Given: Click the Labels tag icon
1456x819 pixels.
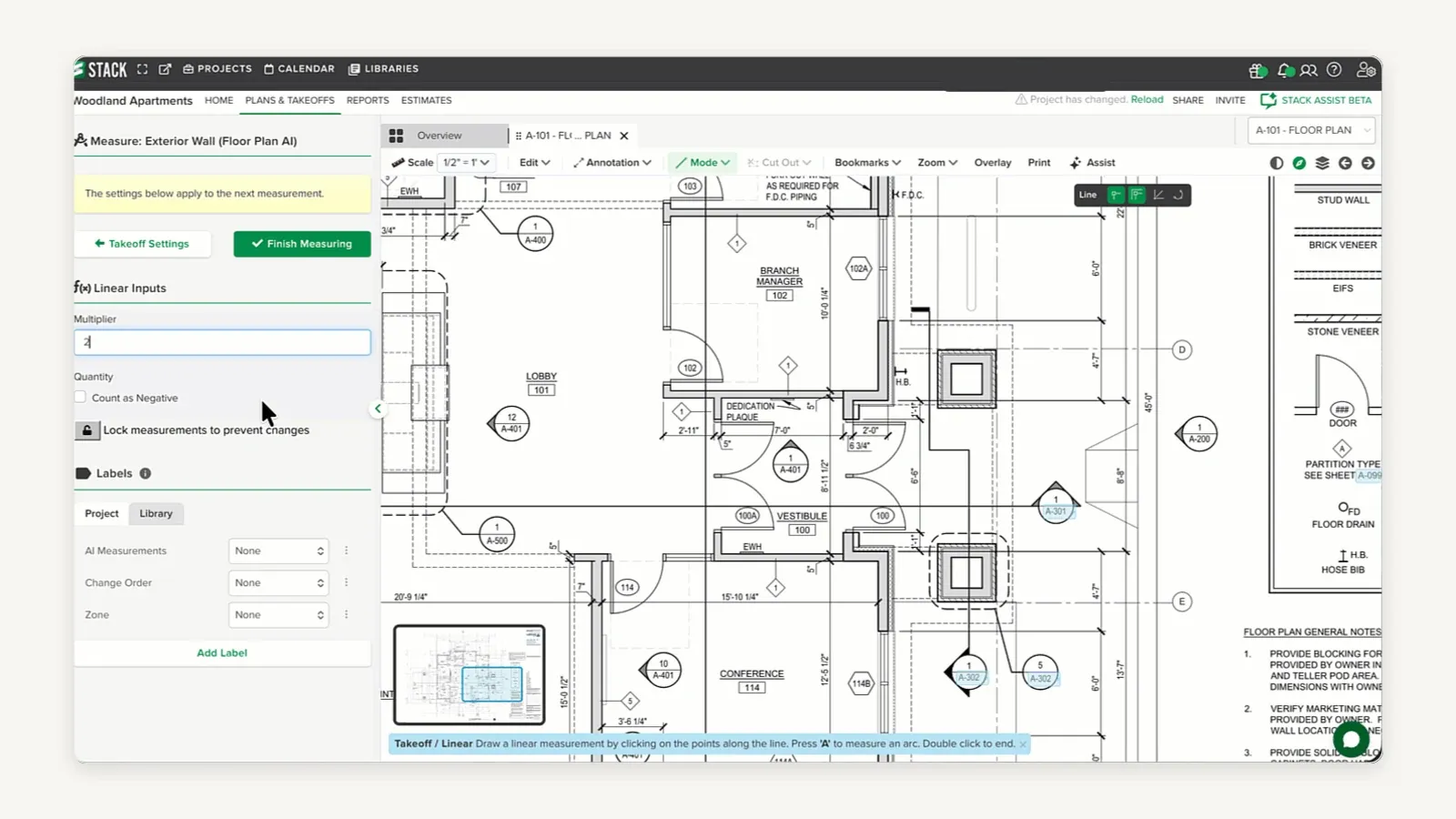Looking at the screenshot, I should click(83, 473).
